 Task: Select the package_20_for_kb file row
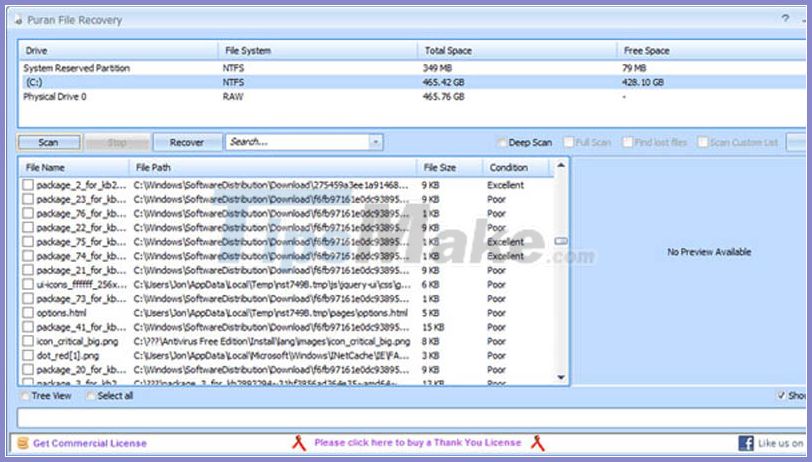tap(287, 370)
